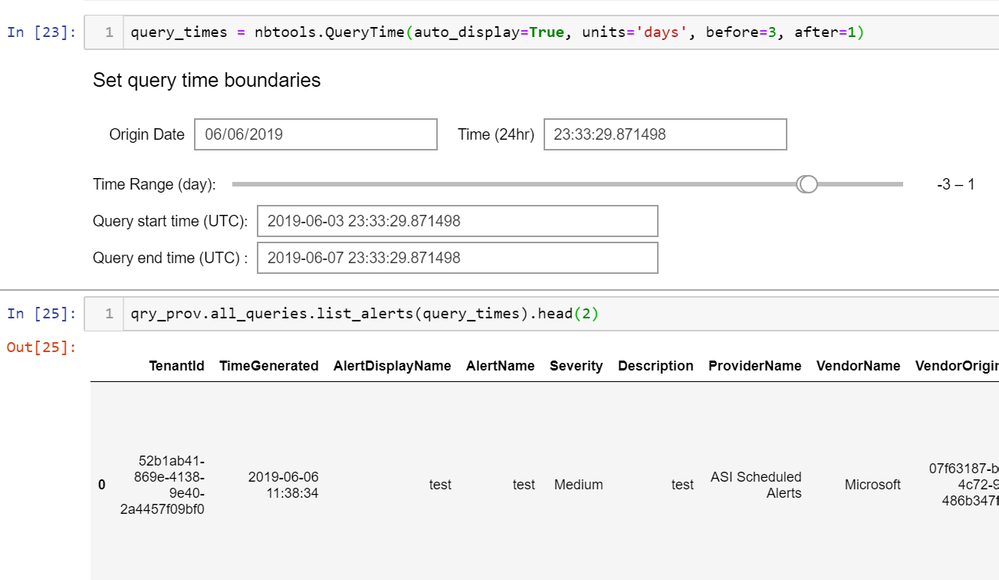This screenshot has width=999, height=580.
Task: Click the 'Time Range (day):' label
Action: [x=154, y=184]
